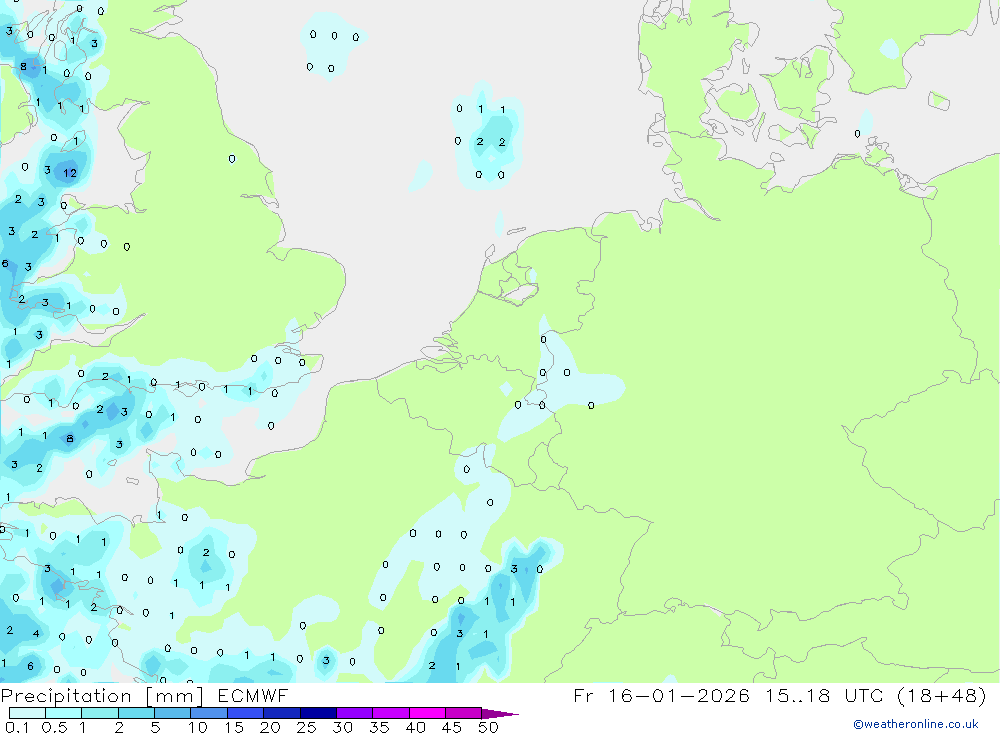Click the 40–45 mm magenta legend swatch
Image resolution: width=1000 pixels, height=733 pixels.
tap(427, 713)
